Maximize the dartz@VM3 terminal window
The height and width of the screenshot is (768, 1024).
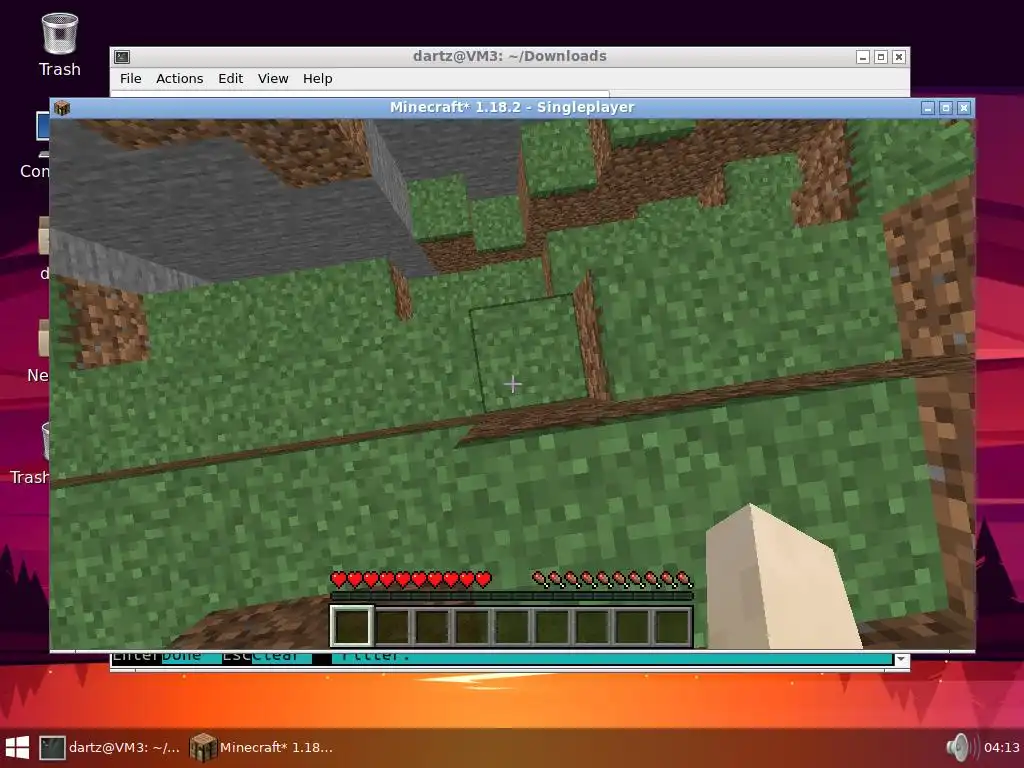(x=881, y=57)
